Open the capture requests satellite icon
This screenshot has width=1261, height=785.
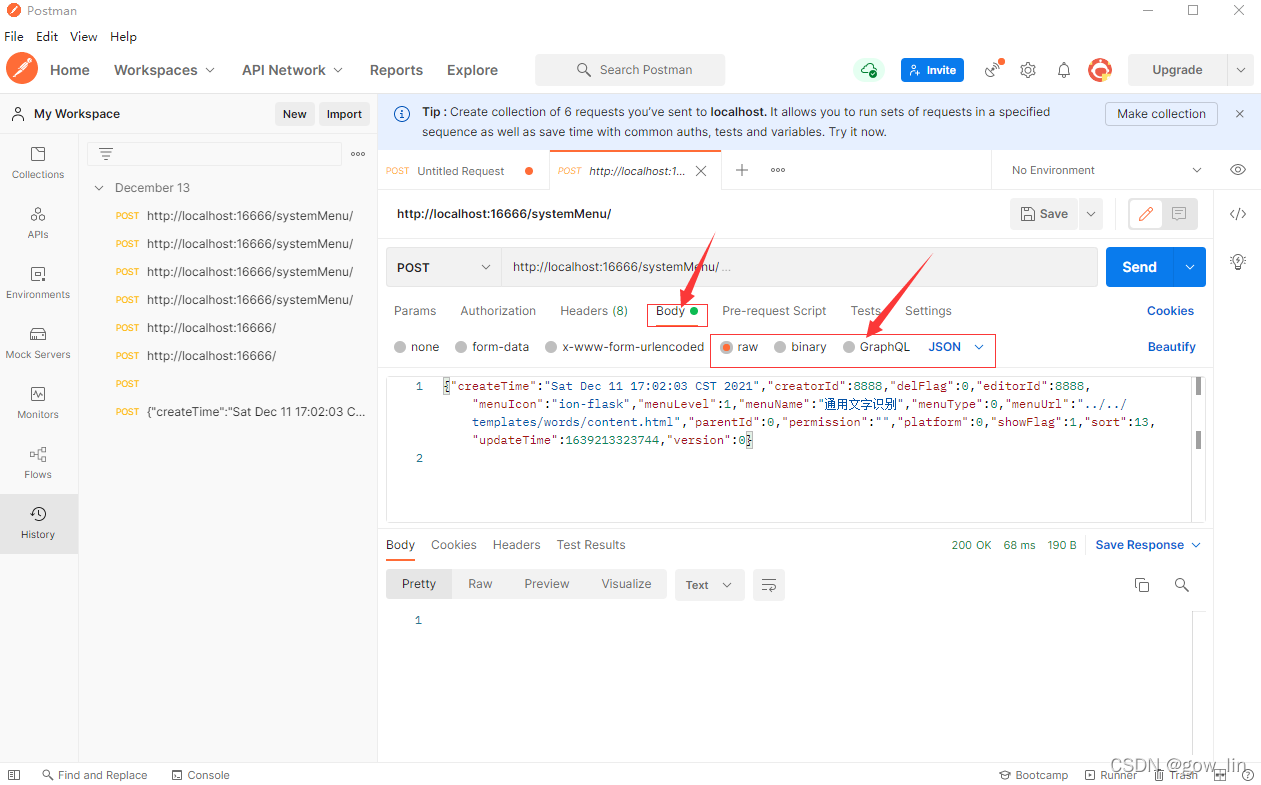993,70
